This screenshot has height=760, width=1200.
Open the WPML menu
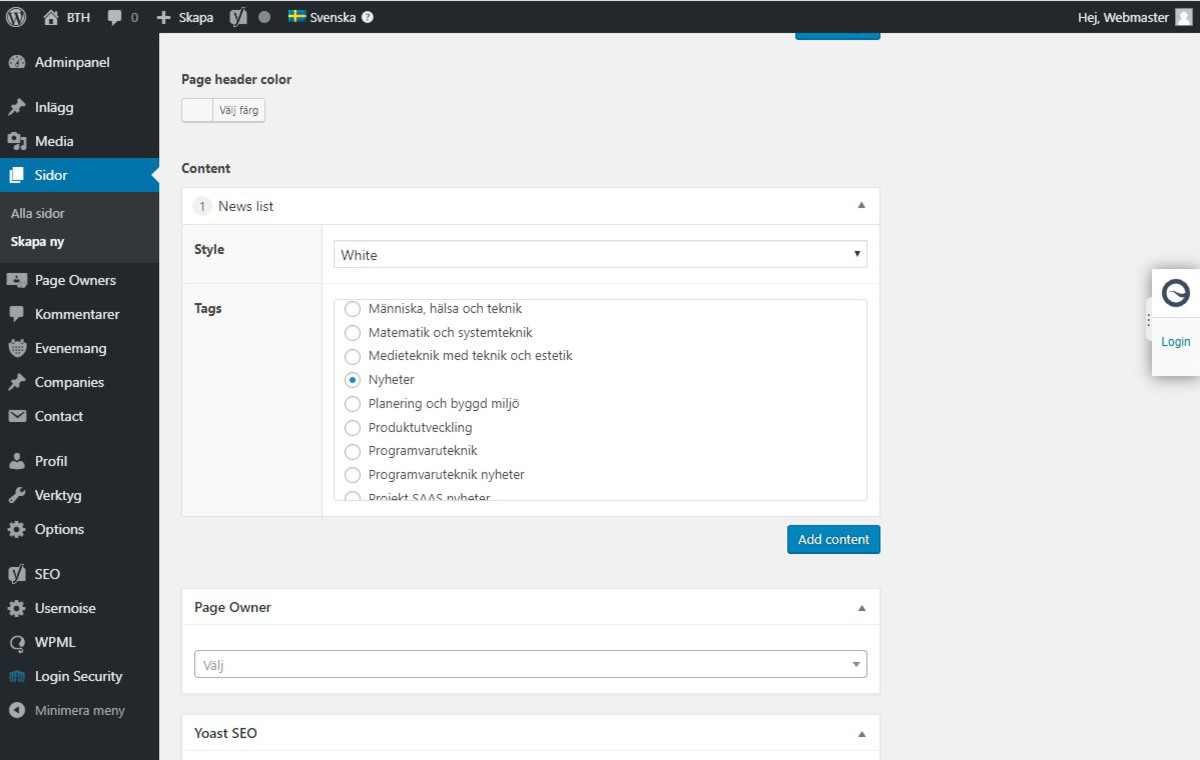coord(80,642)
